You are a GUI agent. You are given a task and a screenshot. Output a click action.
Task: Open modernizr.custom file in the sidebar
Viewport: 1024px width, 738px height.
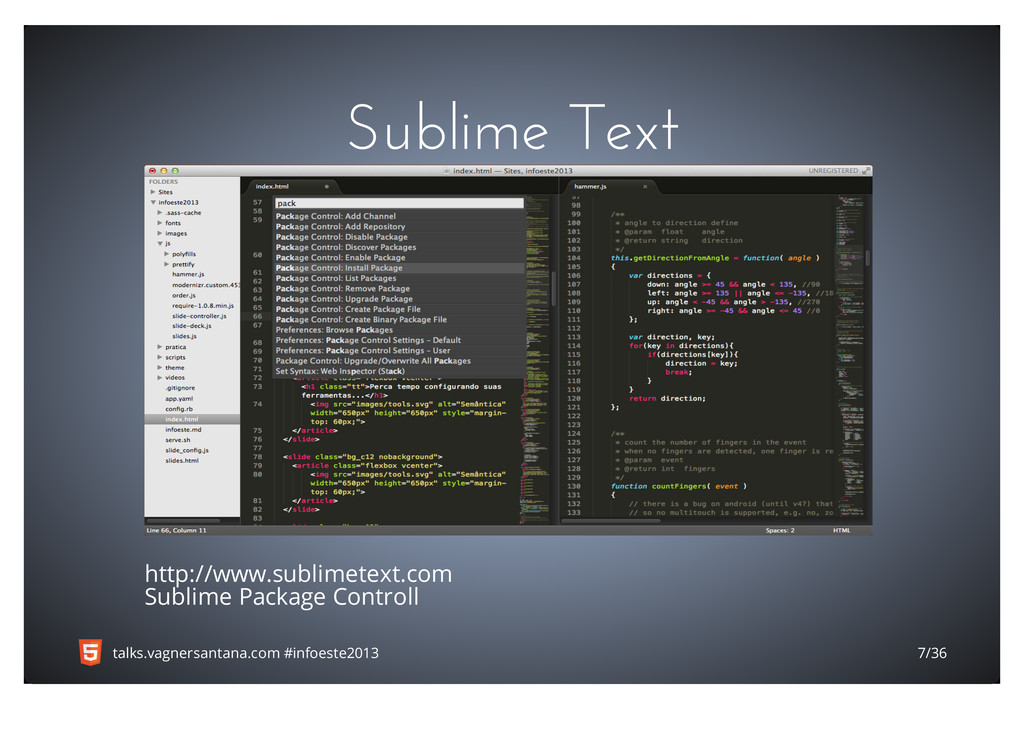(x=206, y=285)
